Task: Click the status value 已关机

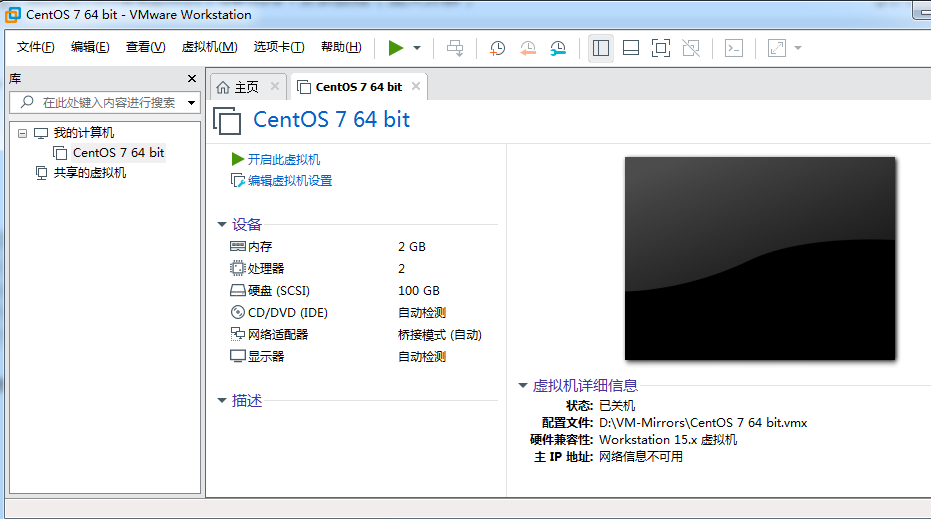Action: [617, 406]
